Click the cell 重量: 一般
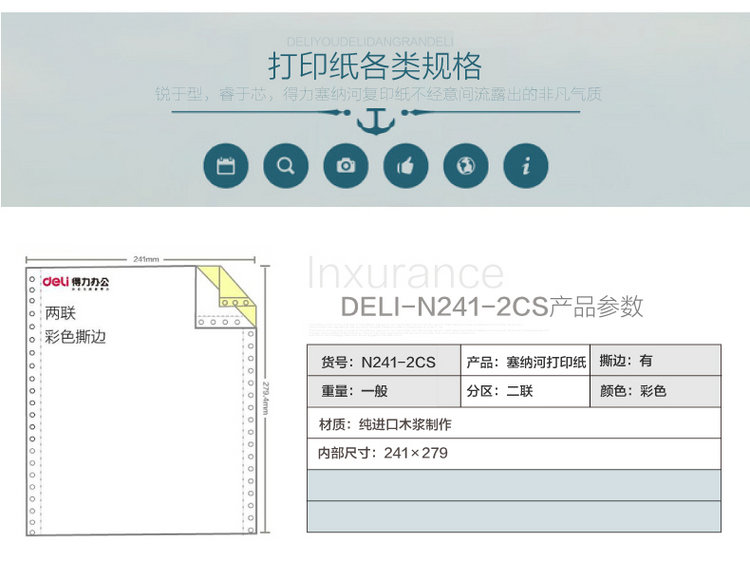 tap(384, 391)
